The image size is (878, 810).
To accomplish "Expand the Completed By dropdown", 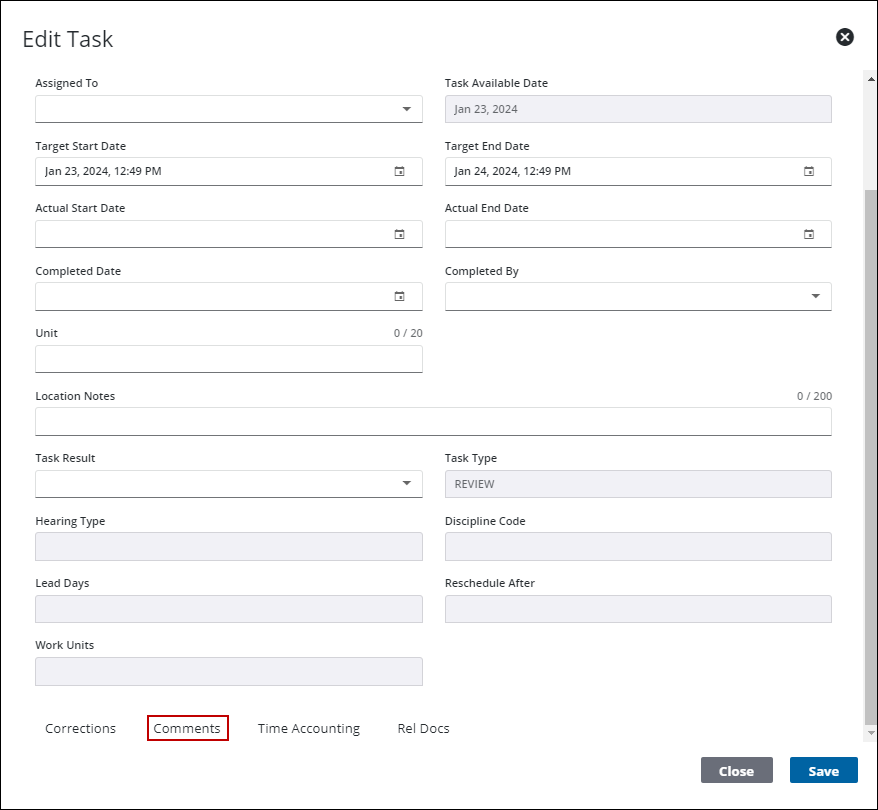I will (815, 296).
